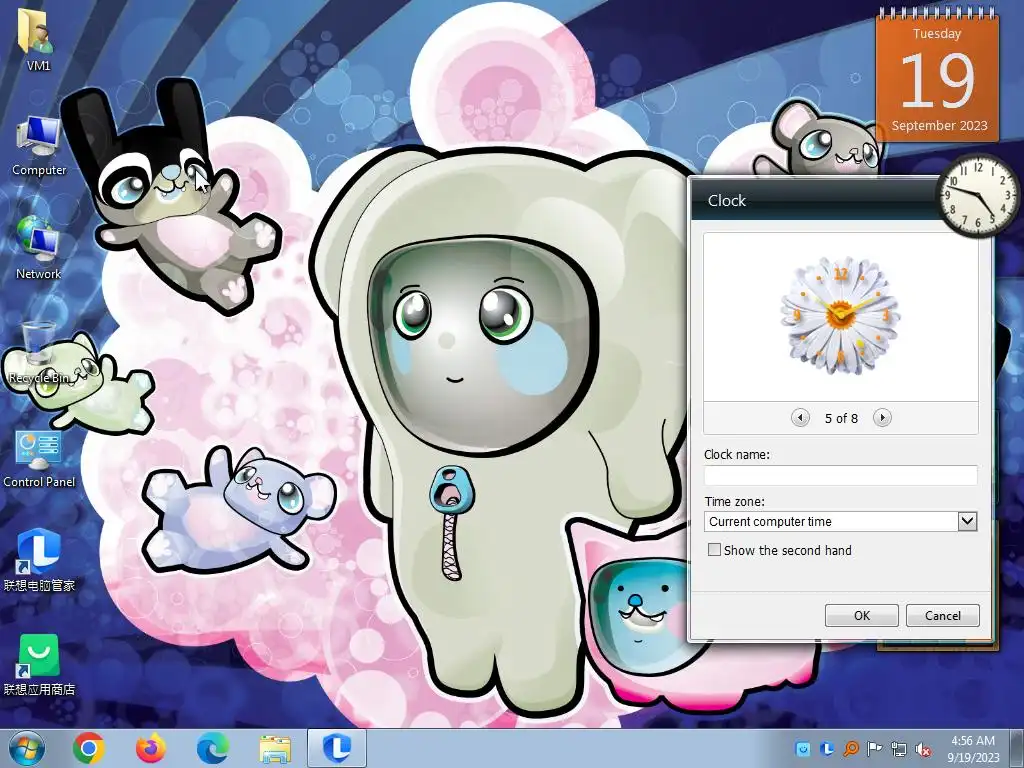Viewport: 1024px width, 768px height.
Task: Open the VM1 folder on the desktop
Action: click(38, 37)
